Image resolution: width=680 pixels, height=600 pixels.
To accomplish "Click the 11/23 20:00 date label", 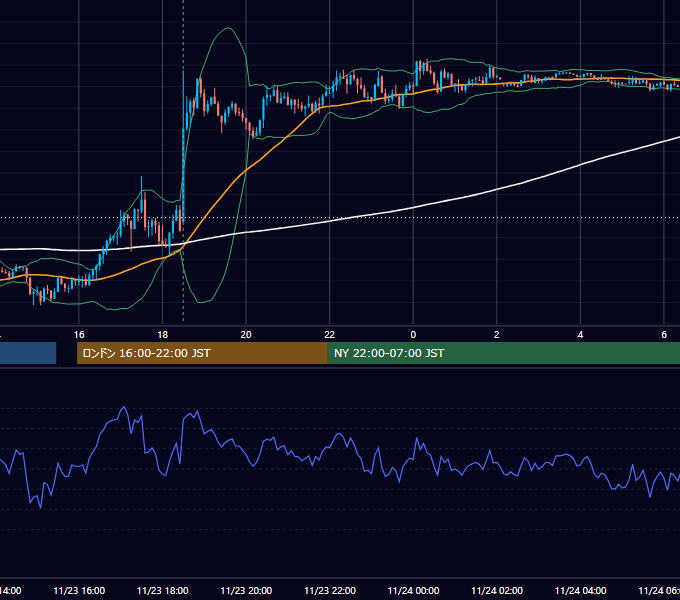I will [x=246, y=590].
